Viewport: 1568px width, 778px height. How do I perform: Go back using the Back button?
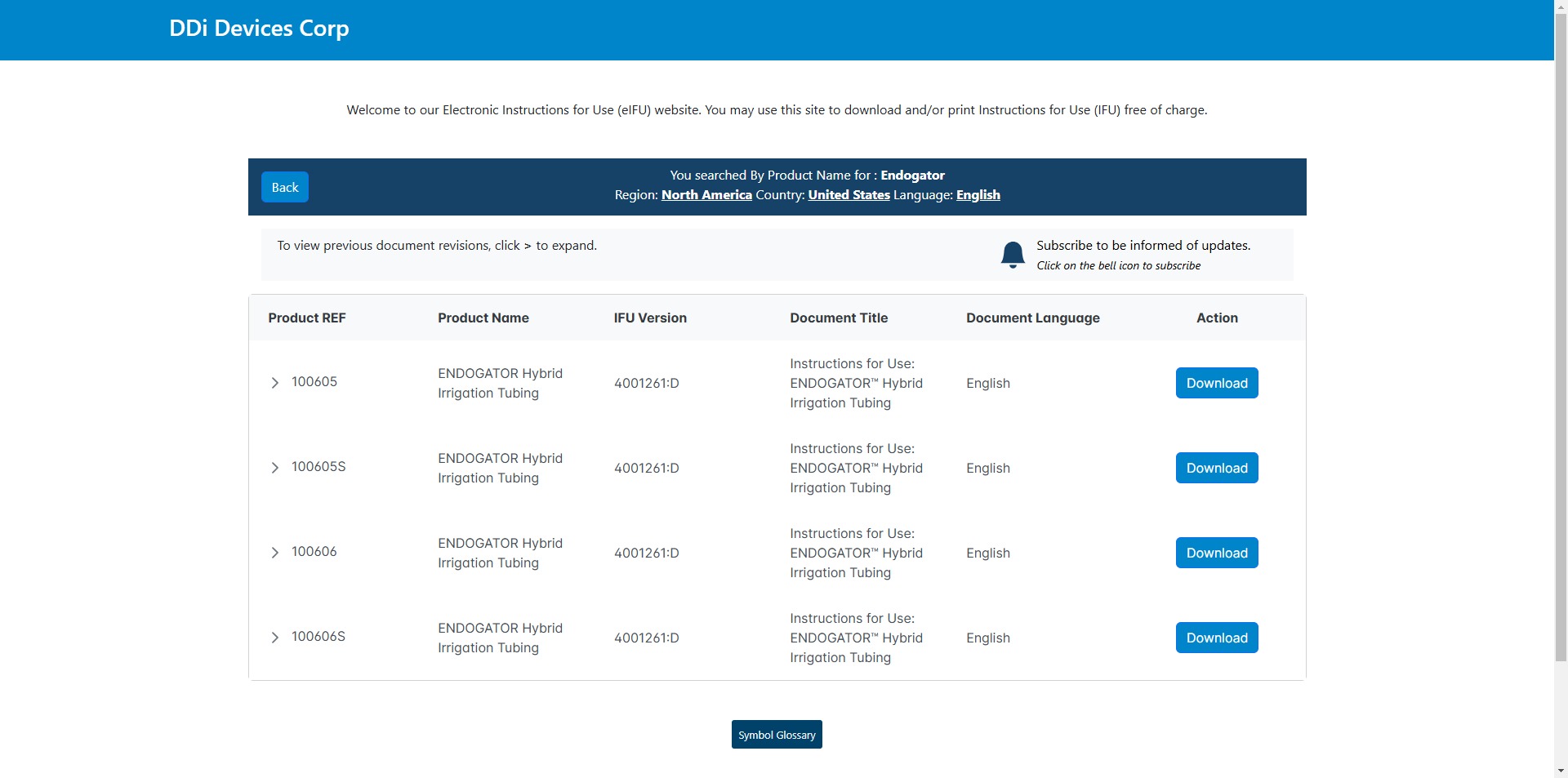[285, 187]
